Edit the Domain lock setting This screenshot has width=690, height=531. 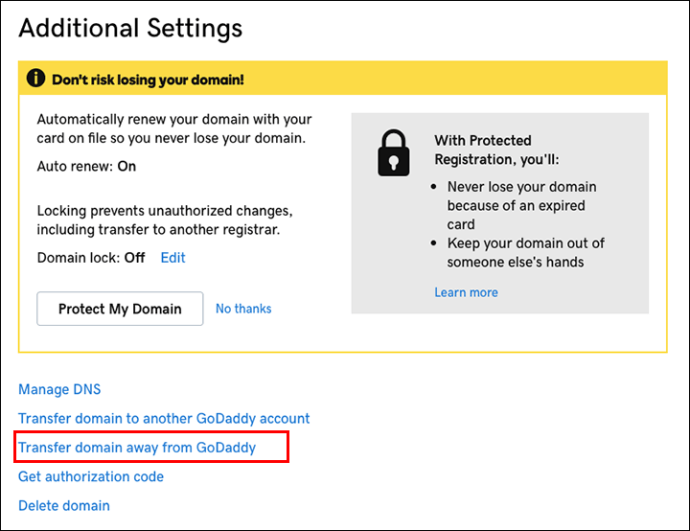tap(172, 258)
